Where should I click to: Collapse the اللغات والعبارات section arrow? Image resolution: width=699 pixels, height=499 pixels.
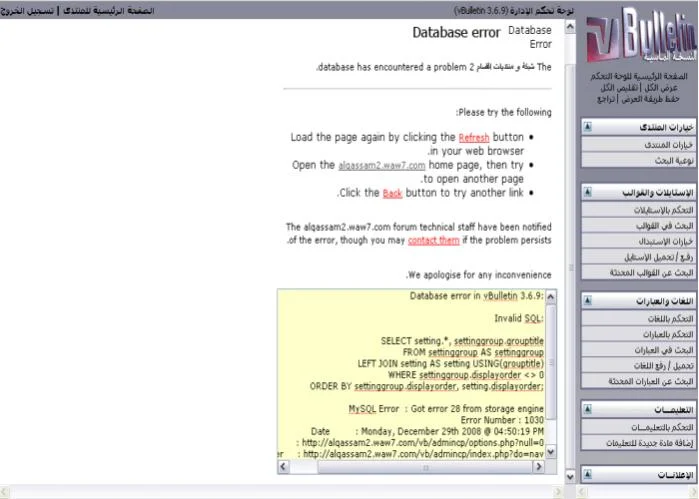(x=587, y=300)
